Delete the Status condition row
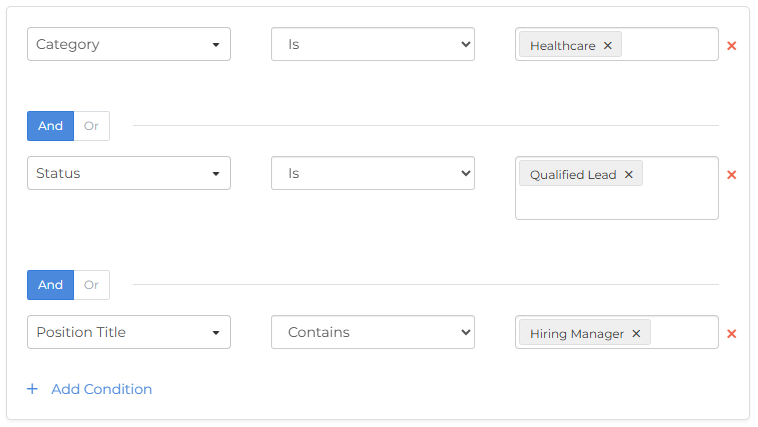This screenshot has width=758, height=427. pyautogui.click(x=732, y=174)
